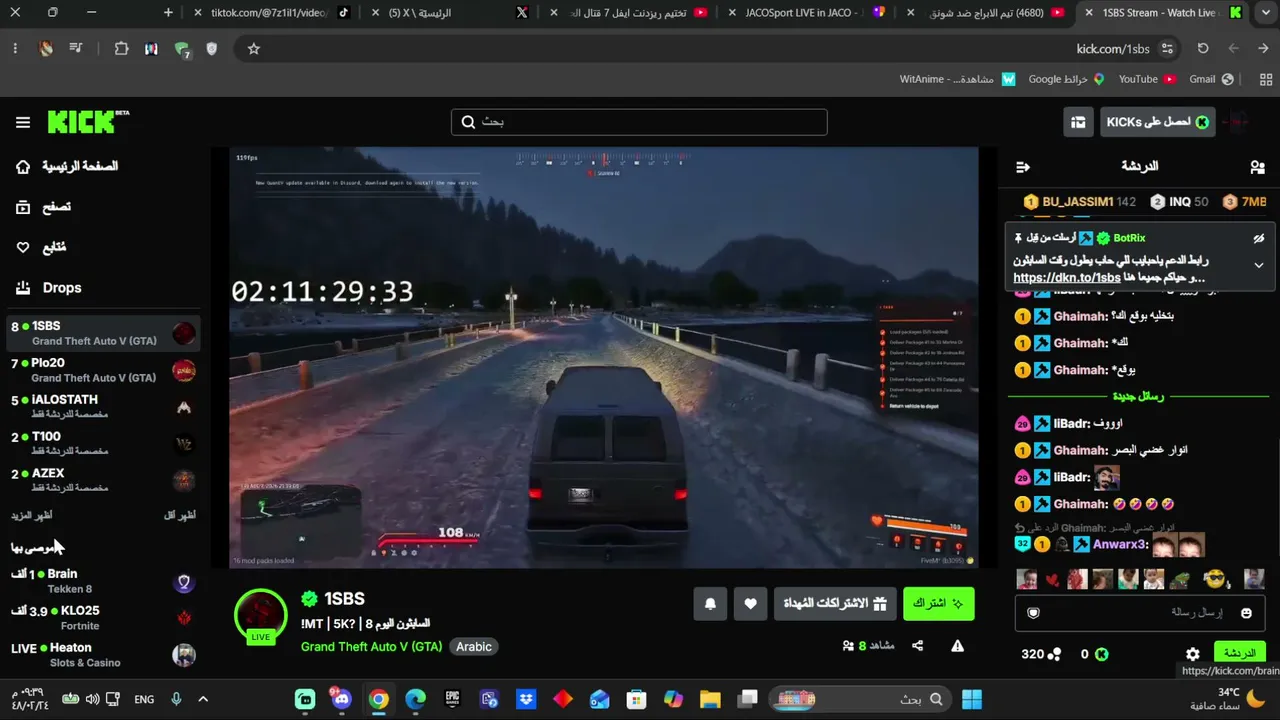Screen dimensions: 1280x720
Task: Click the Kick search input field
Action: point(639,122)
